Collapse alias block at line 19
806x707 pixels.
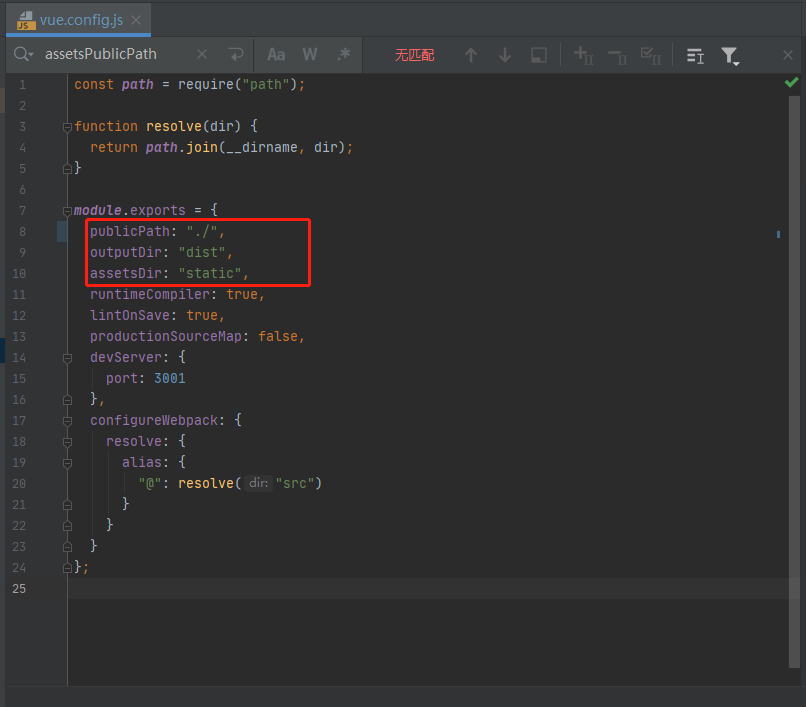(x=67, y=463)
